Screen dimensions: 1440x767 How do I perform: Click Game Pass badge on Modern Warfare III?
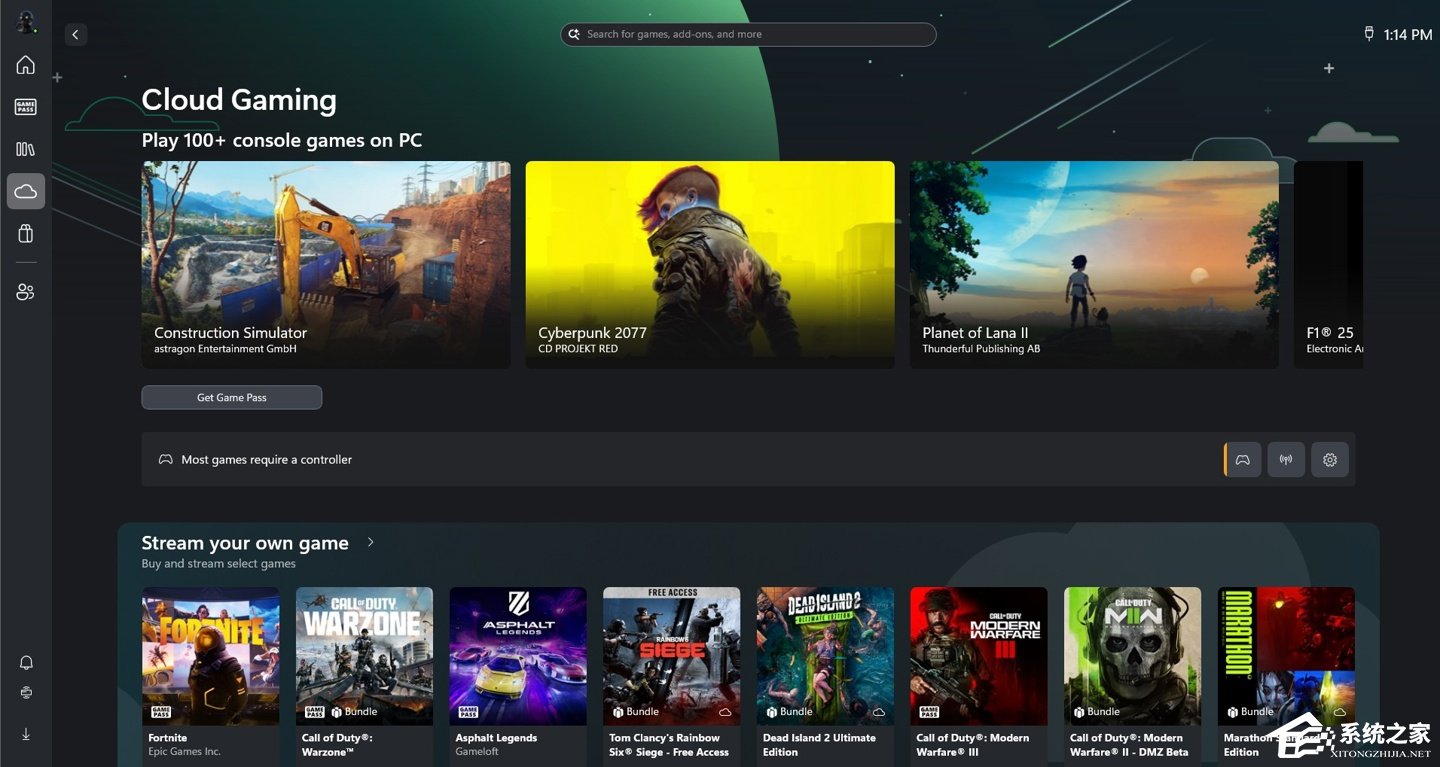click(929, 712)
